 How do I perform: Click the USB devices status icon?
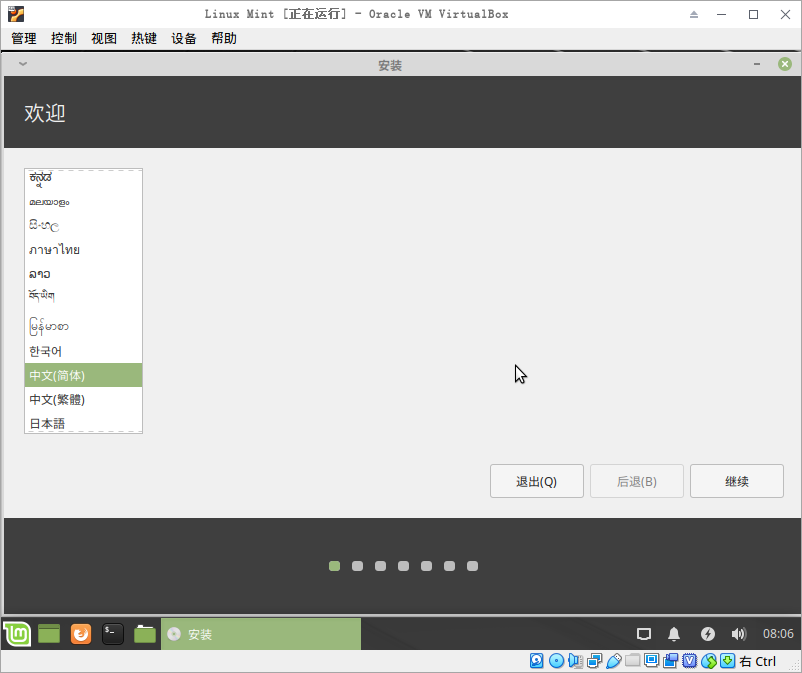pos(613,660)
